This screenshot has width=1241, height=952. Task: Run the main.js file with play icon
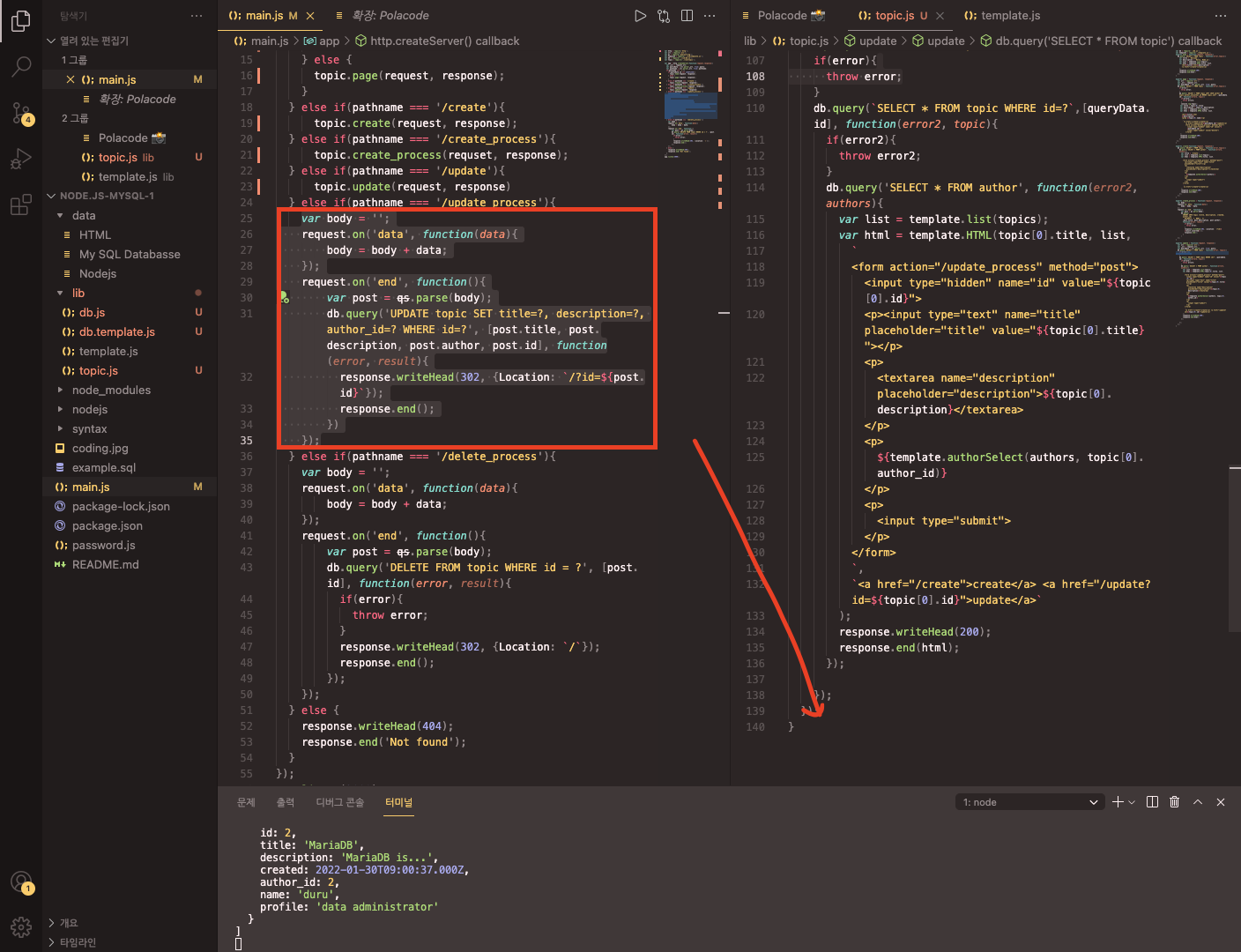[x=641, y=16]
